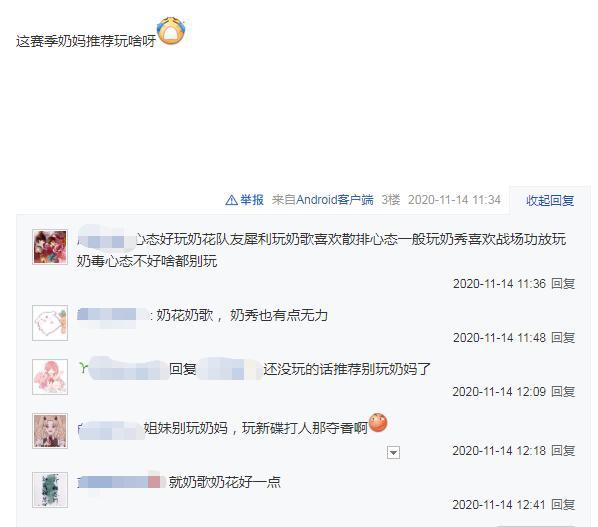Open blurred username in 奶花奶歌 comment
The image size is (598, 527).
click(x=113, y=315)
